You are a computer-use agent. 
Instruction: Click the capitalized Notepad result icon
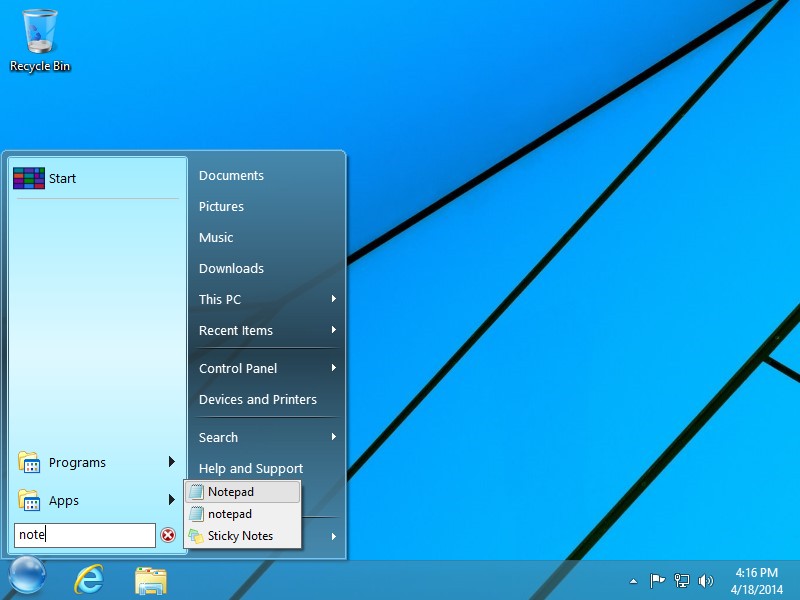tap(196, 492)
